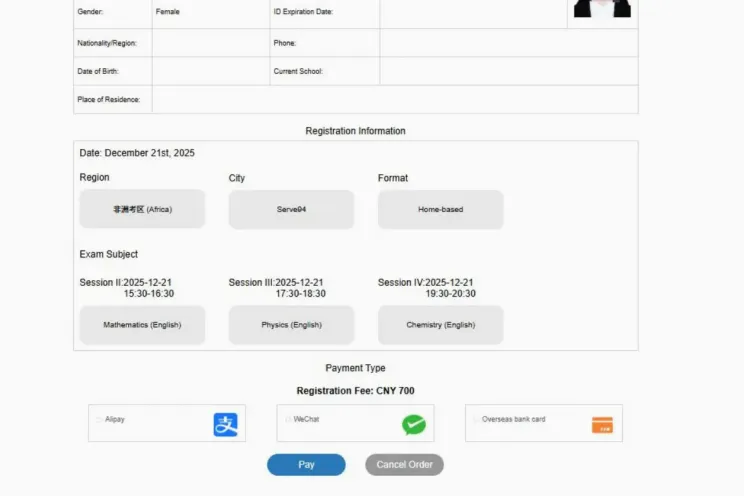The width and height of the screenshot is (744, 496).
Task: Click the 'Exam Subject' label
Action: (109, 254)
